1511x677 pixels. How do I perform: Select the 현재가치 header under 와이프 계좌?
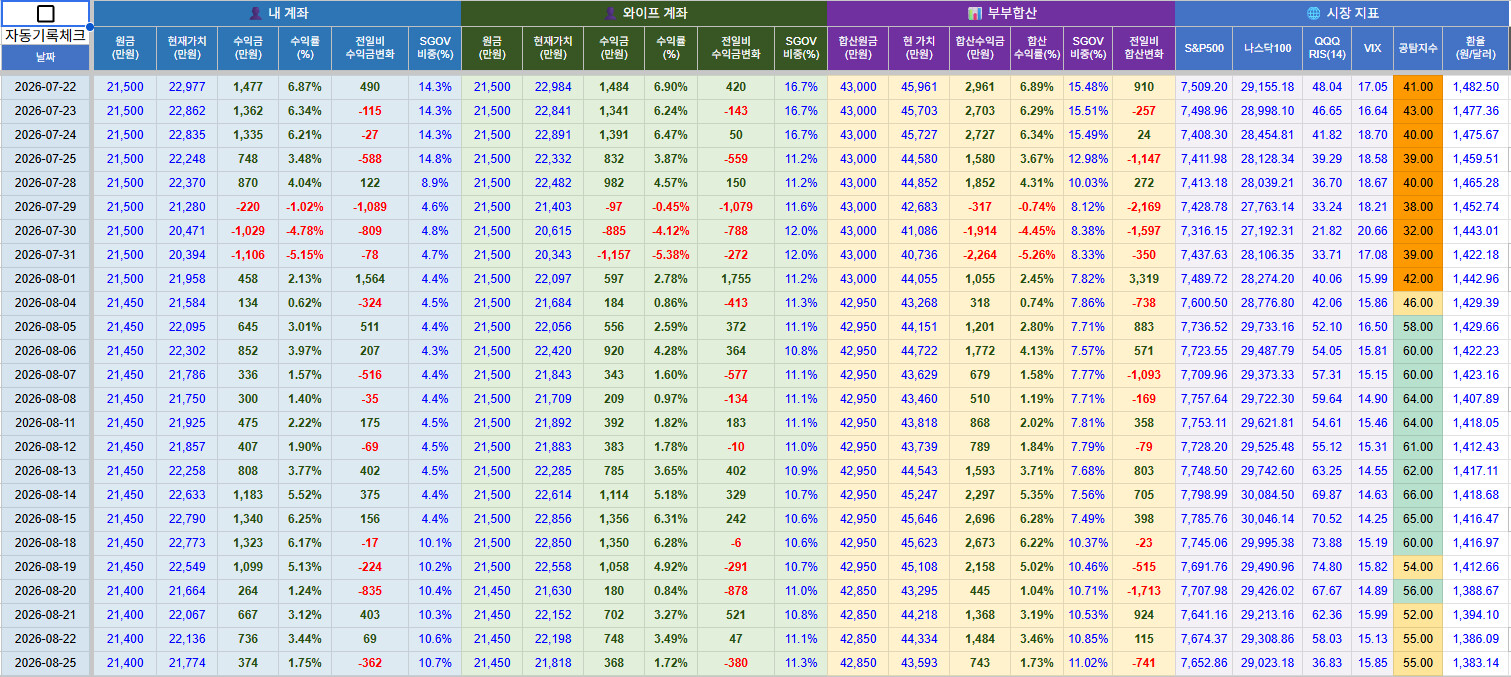point(553,48)
